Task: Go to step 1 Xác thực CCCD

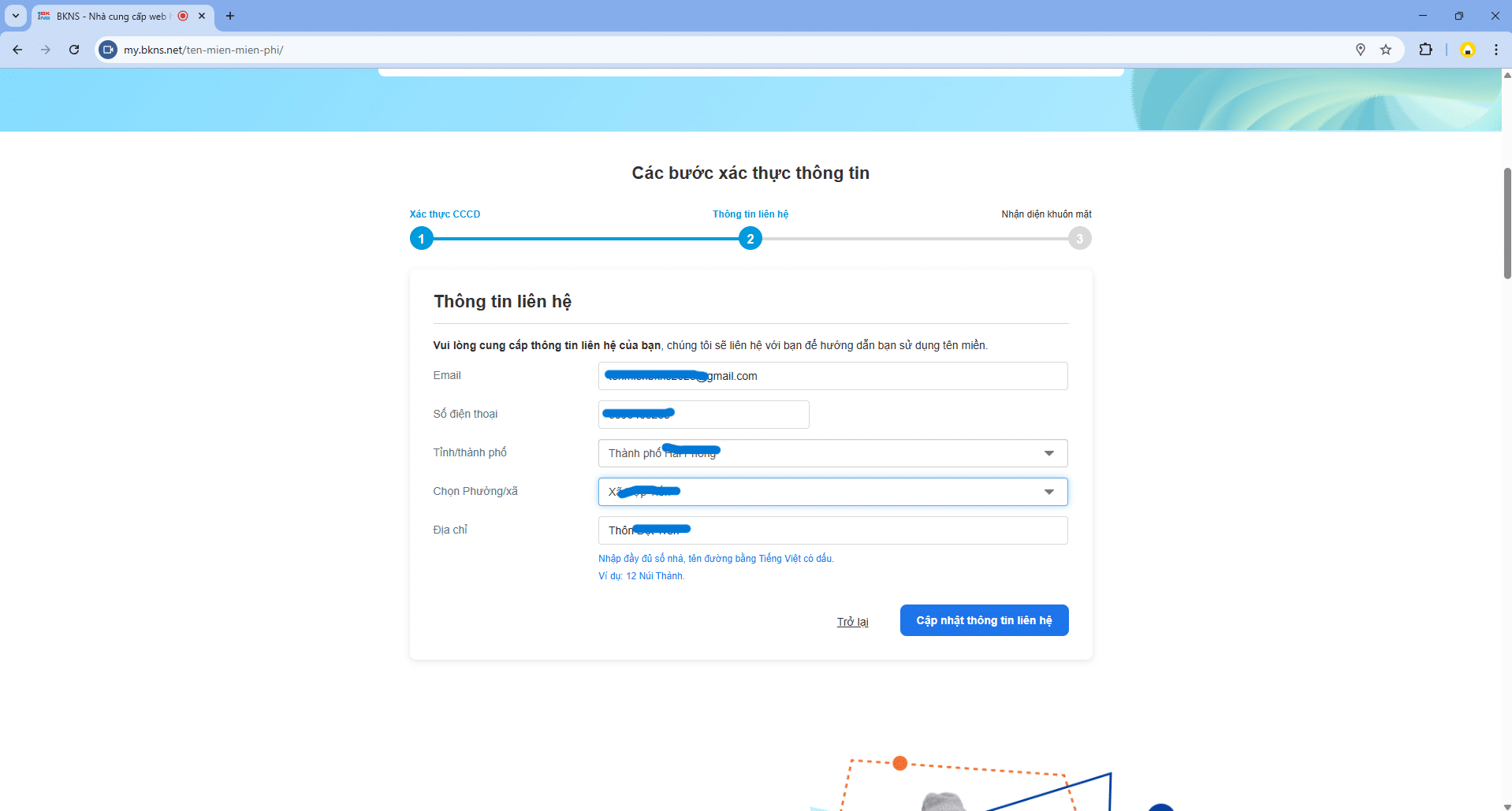Action: 422,238
